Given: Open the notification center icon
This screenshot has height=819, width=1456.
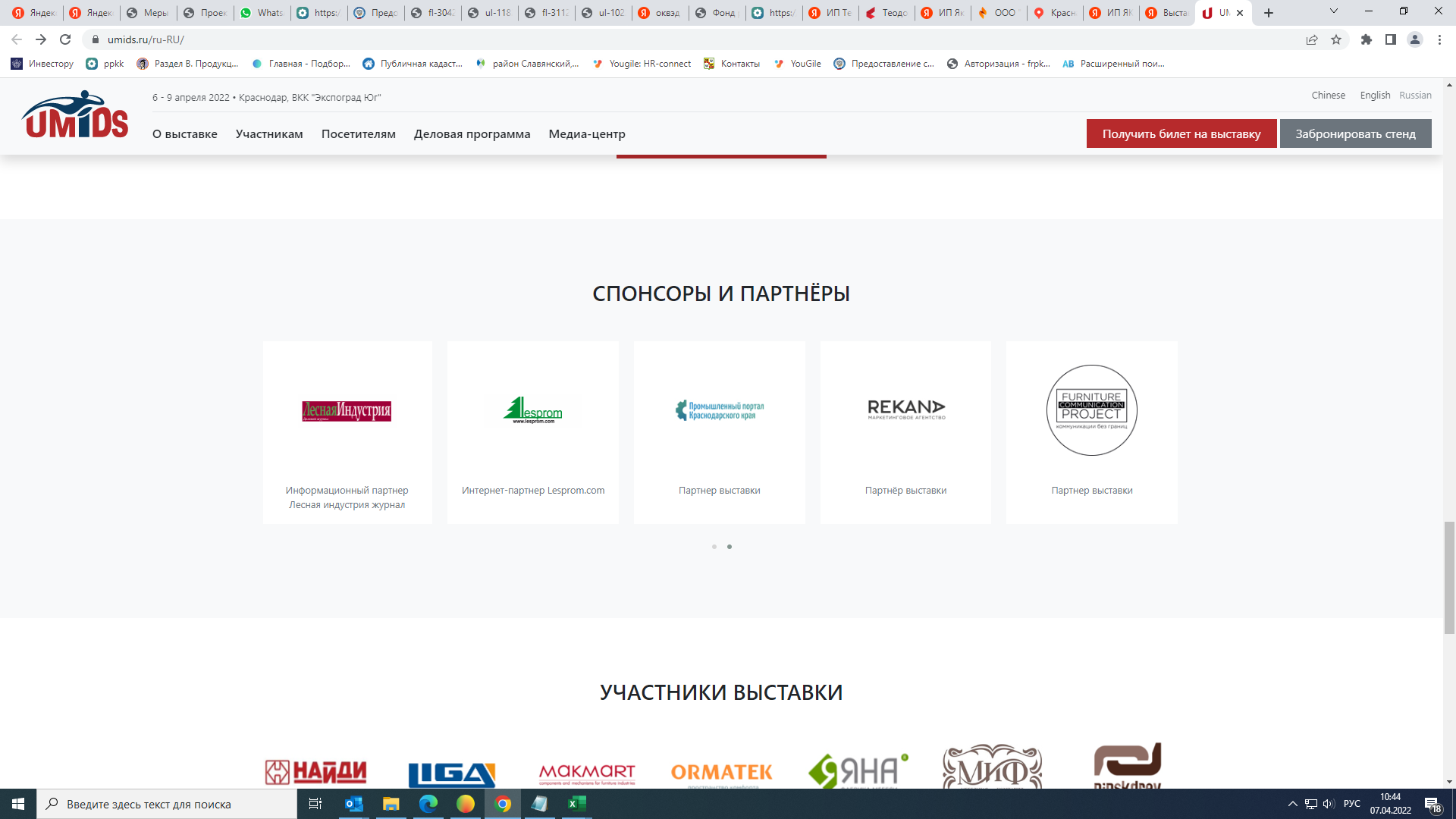Looking at the screenshot, I should tap(1432, 805).
